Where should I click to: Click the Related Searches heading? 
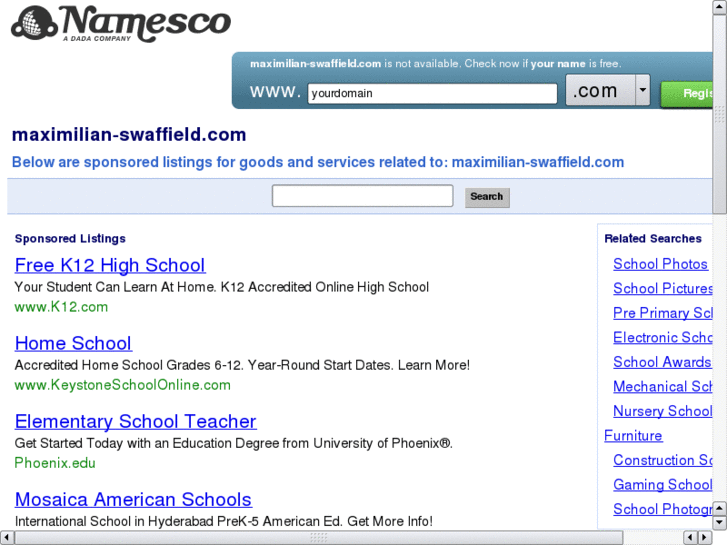tap(653, 238)
